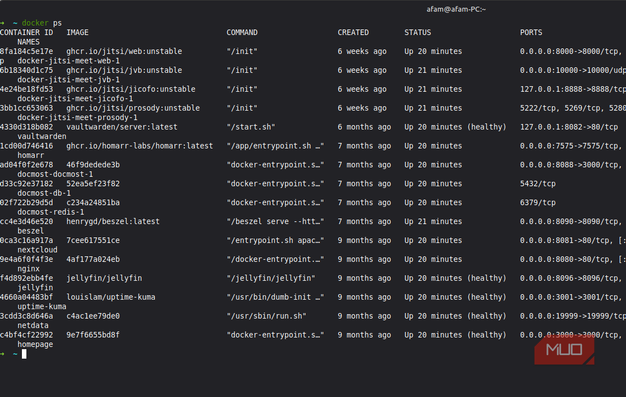Click the "/usr/bin/dumb-init" command entry
Image resolution: width=626 pixels, height=397 pixels.
275,297
